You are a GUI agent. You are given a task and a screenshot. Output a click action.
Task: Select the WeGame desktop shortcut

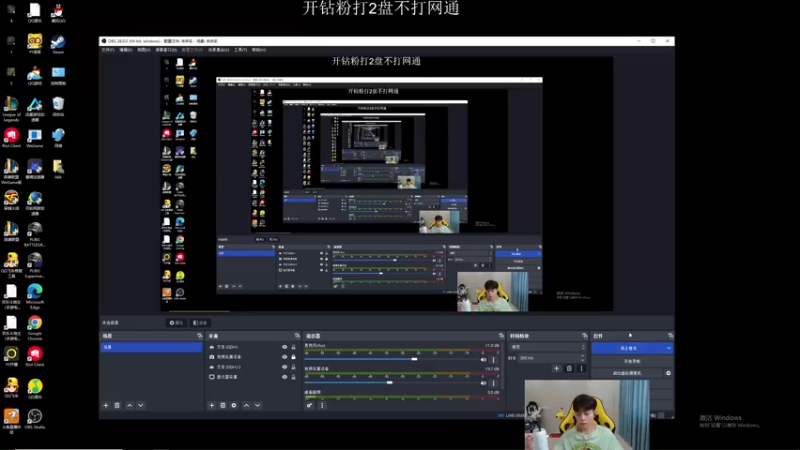pos(35,139)
